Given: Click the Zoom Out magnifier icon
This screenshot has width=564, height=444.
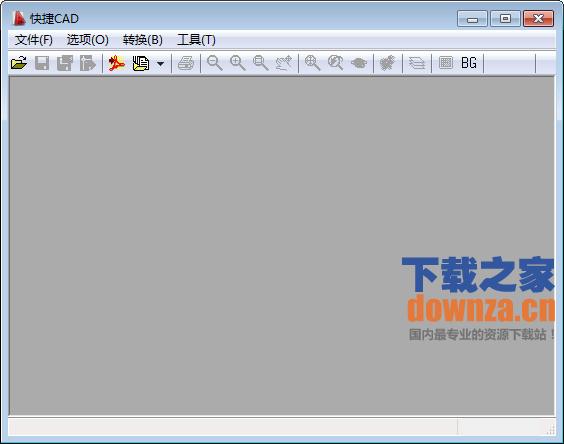Looking at the screenshot, I should pos(215,63).
